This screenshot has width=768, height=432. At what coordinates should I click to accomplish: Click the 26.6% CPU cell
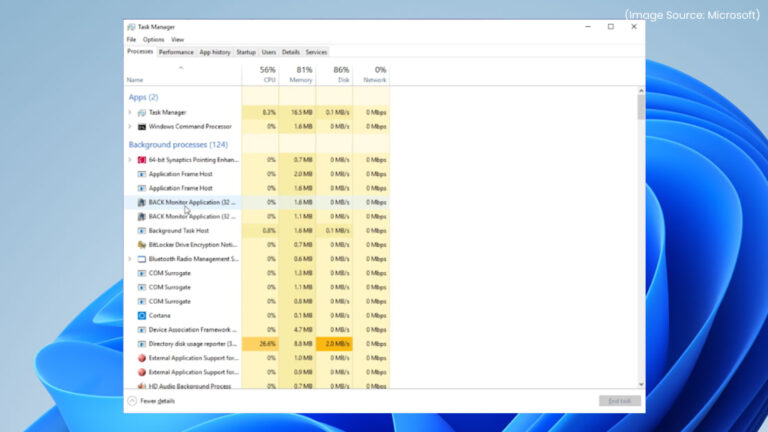tap(260, 344)
